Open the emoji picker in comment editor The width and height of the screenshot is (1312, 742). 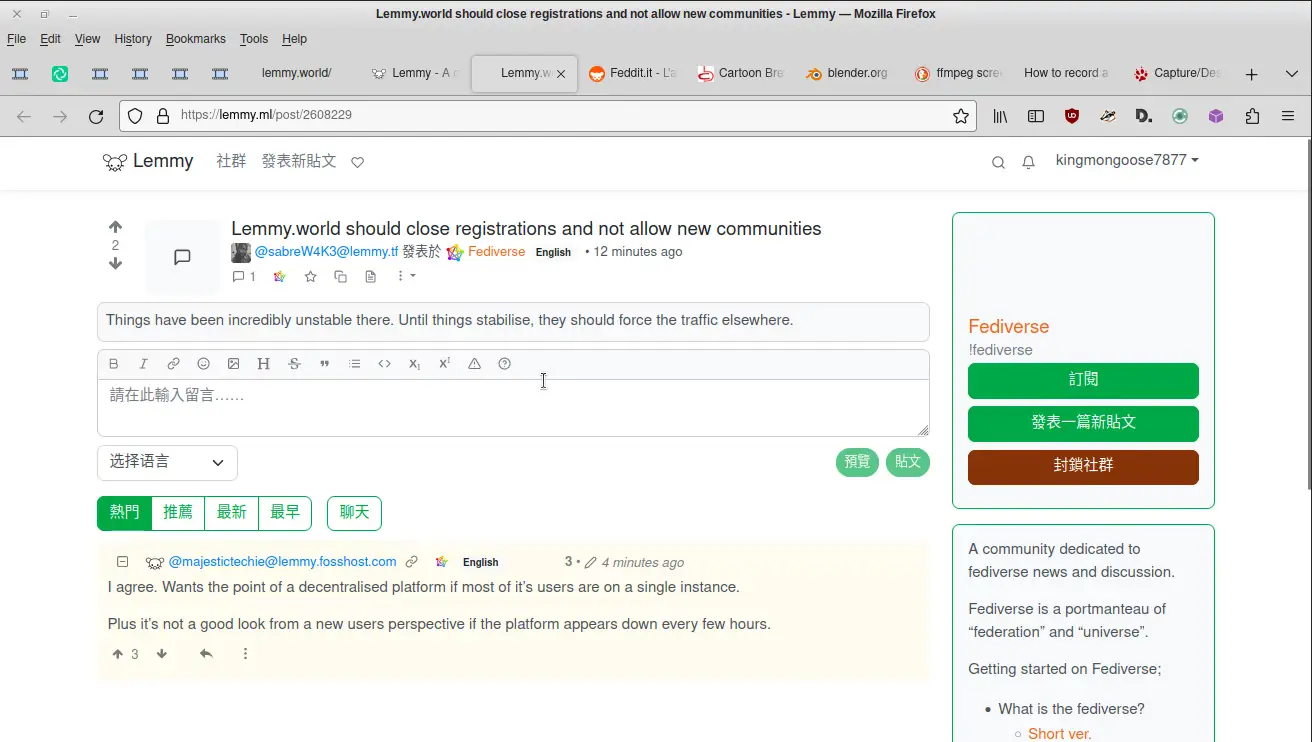coord(204,364)
